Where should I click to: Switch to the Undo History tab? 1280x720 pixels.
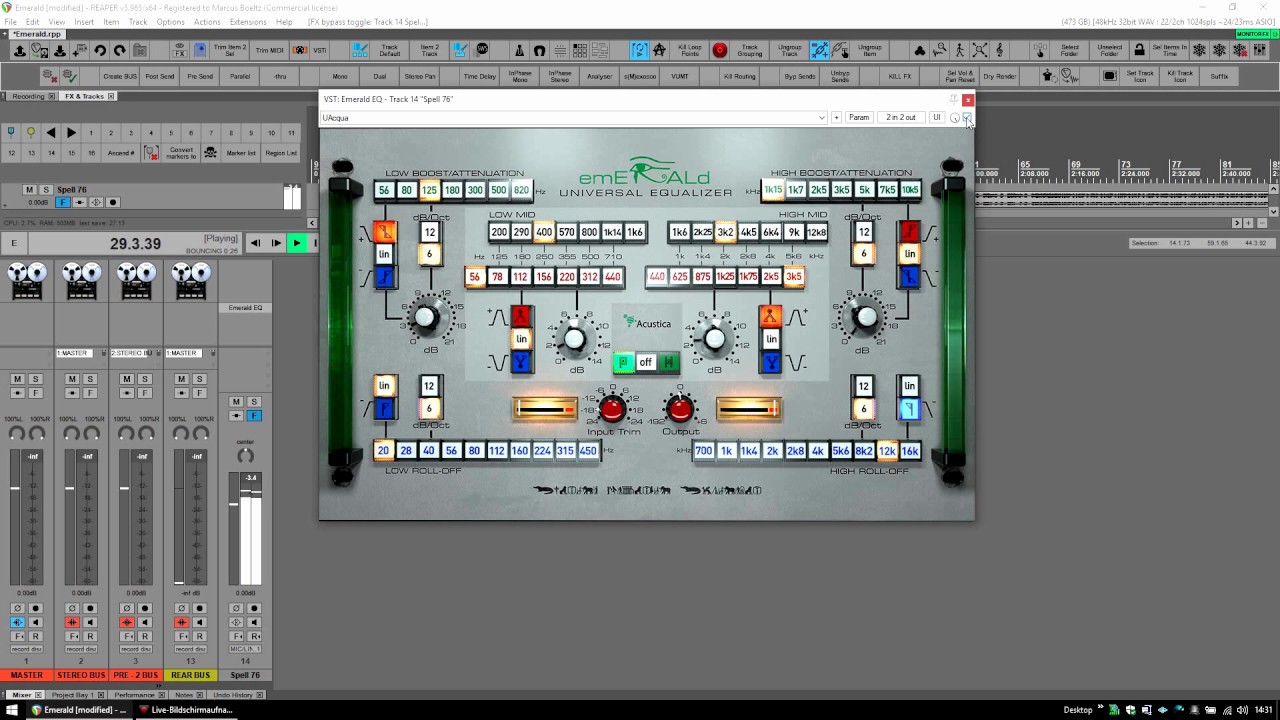tap(238, 694)
